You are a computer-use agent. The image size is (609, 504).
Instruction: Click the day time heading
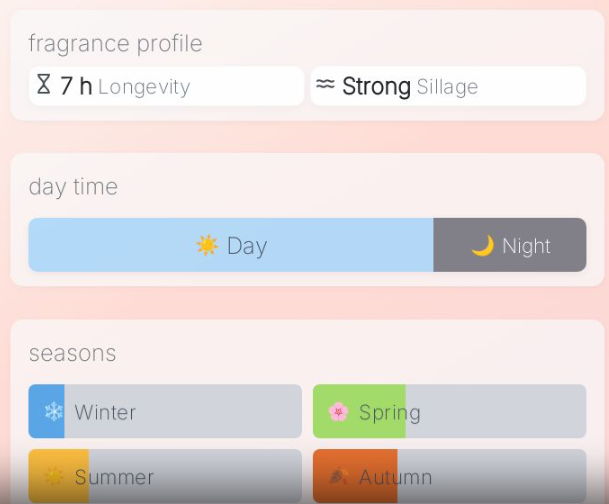[73, 187]
